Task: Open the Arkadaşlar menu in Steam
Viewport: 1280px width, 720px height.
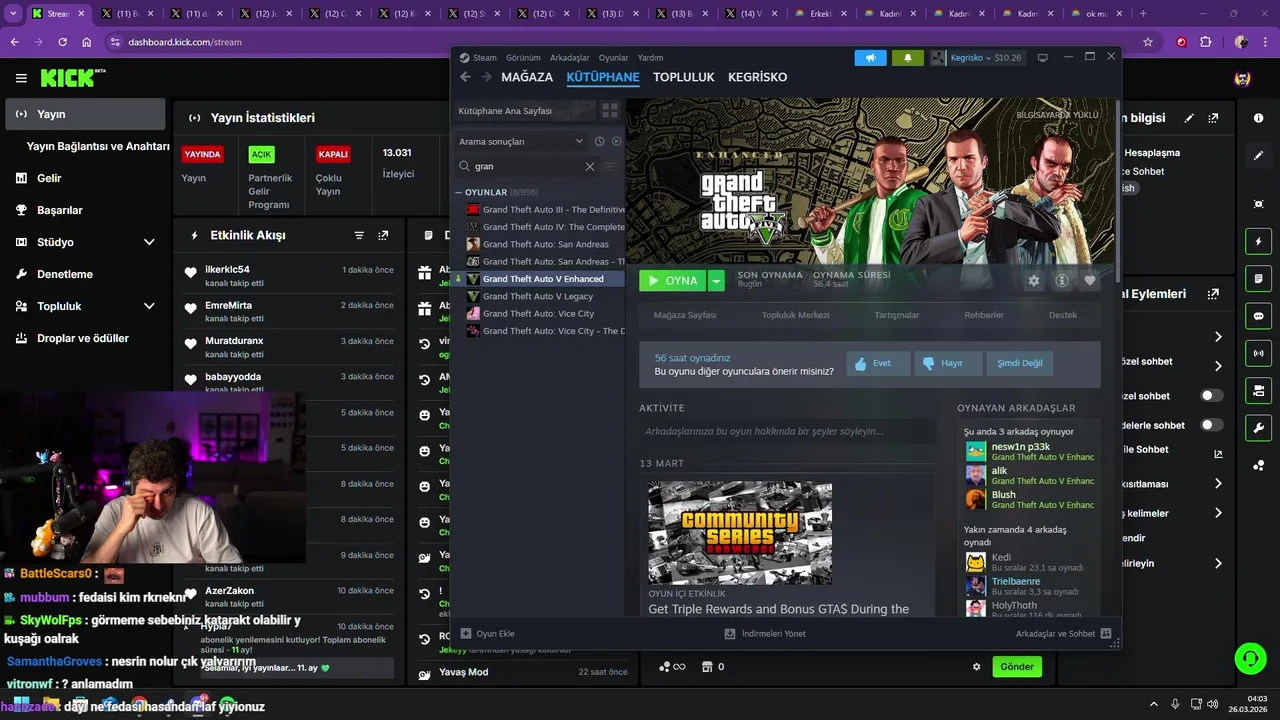Action: tap(569, 58)
